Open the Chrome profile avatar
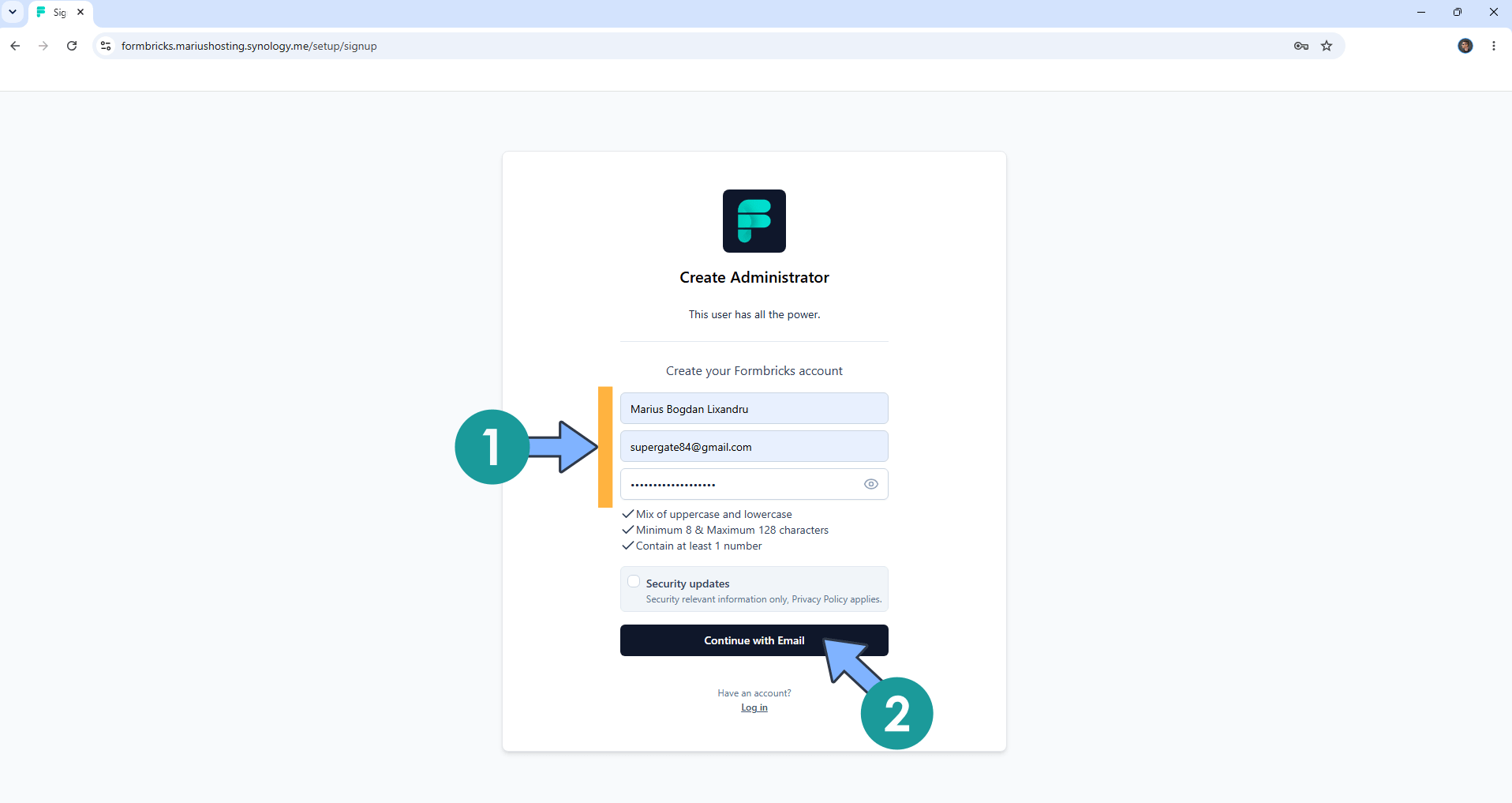Image resolution: width=1512 pixels, height=803 pixels. click(1465, 46)
